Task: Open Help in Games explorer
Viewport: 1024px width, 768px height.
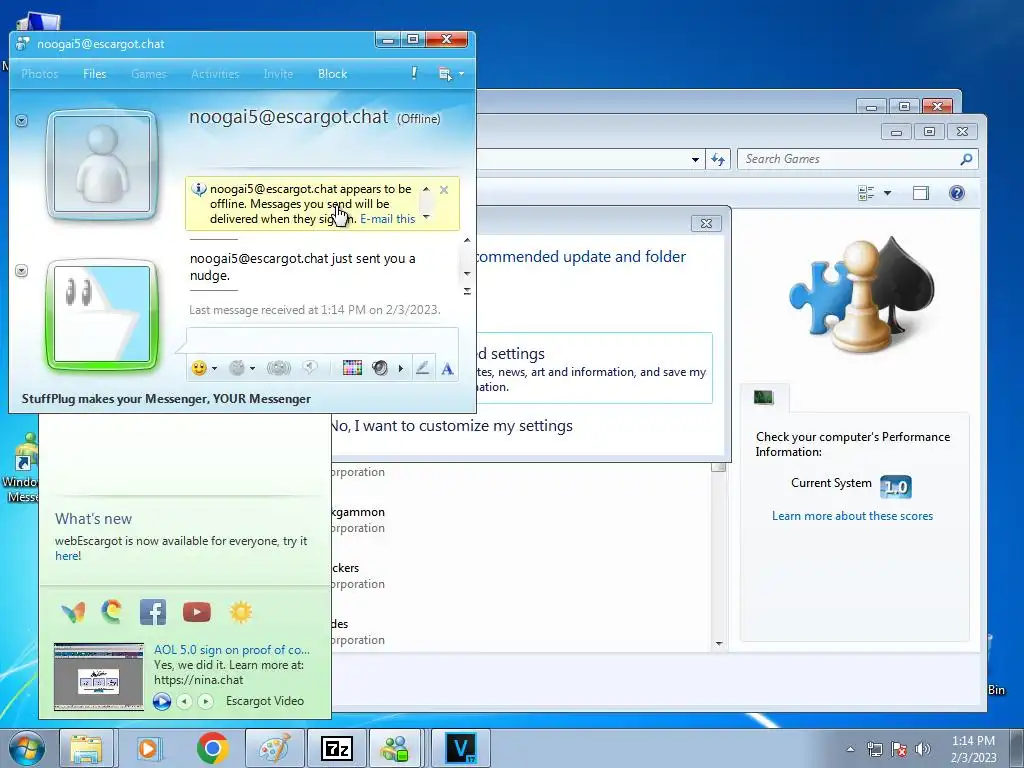Action: [x=957, y=193]
